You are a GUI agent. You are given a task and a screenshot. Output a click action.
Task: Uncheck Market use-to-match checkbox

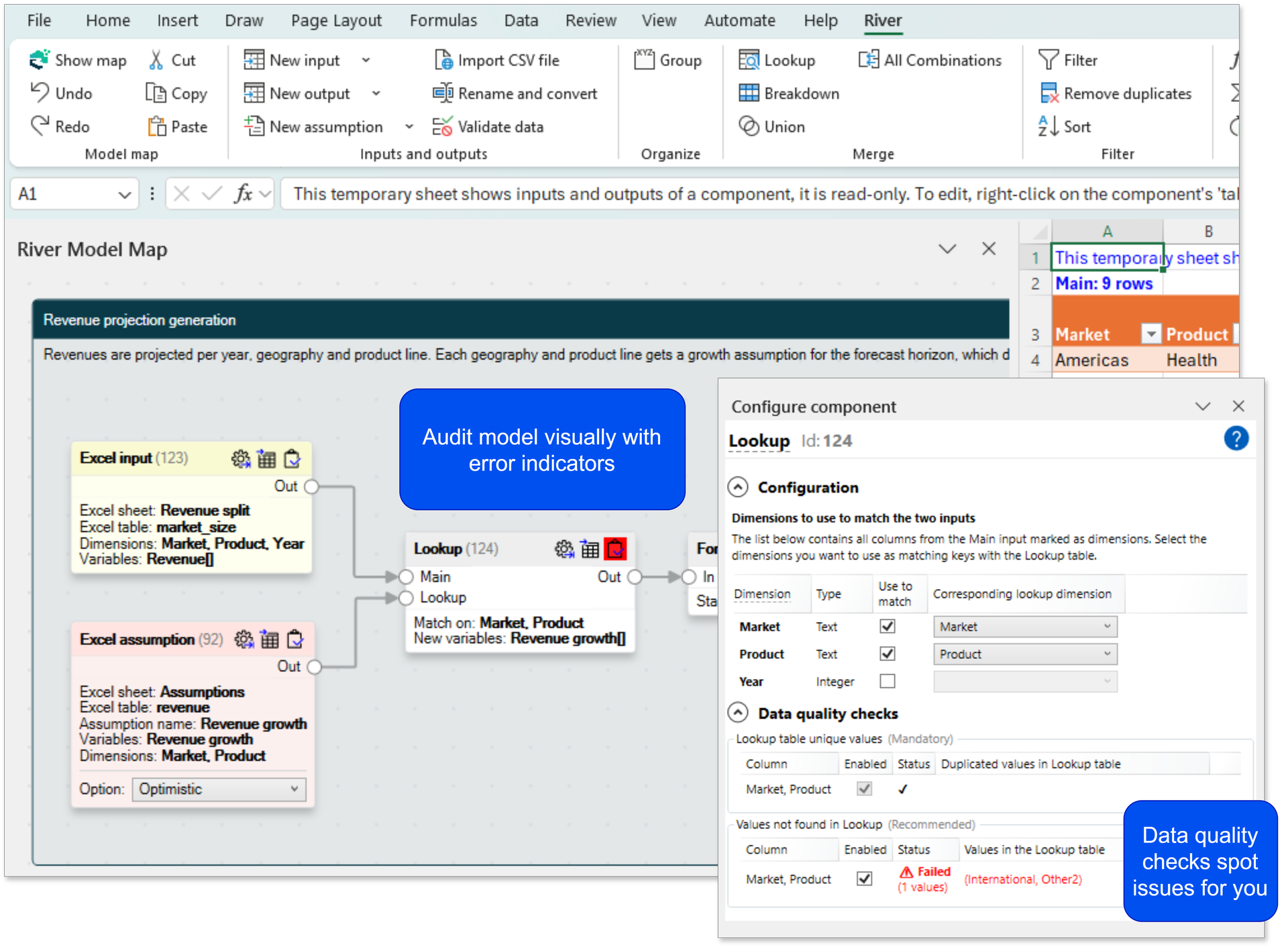(x=887, y=626)
